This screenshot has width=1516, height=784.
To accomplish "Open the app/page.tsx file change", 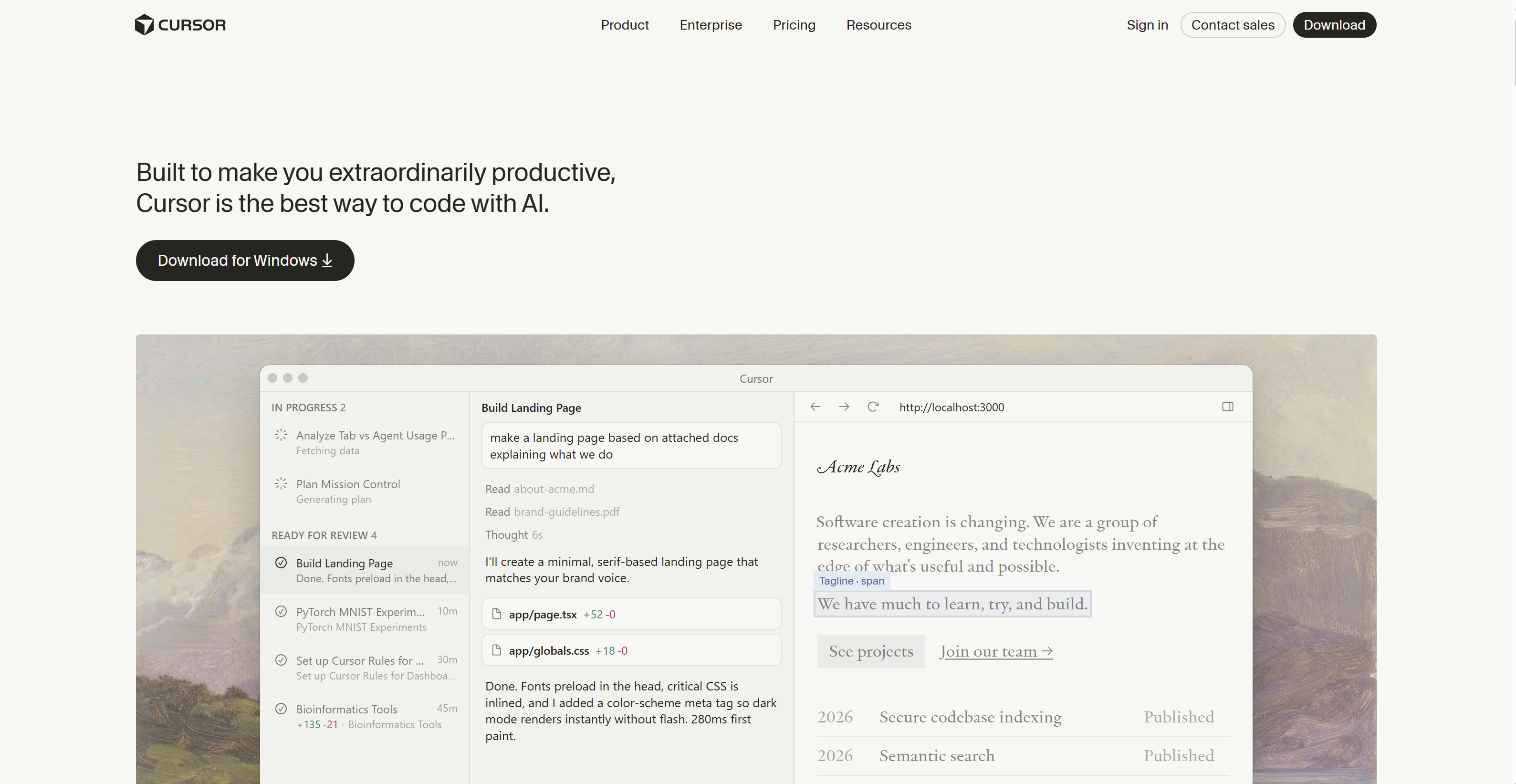I will (x=631, y=615).
